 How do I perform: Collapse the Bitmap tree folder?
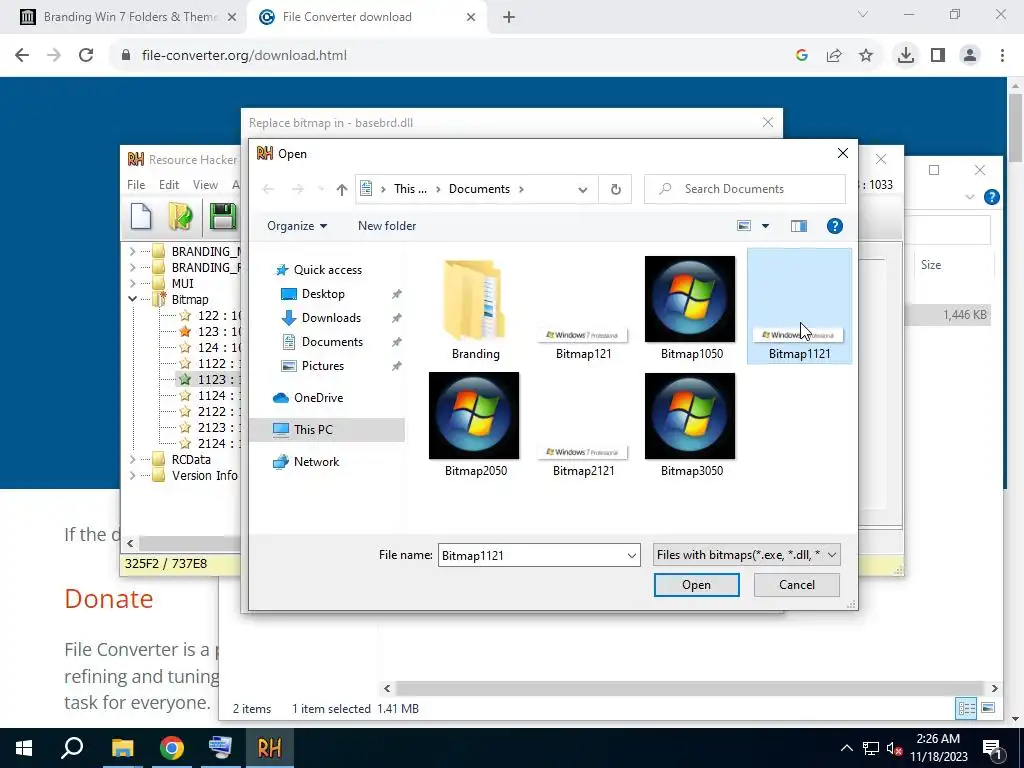pyautogui.click(x=133, y=299)
